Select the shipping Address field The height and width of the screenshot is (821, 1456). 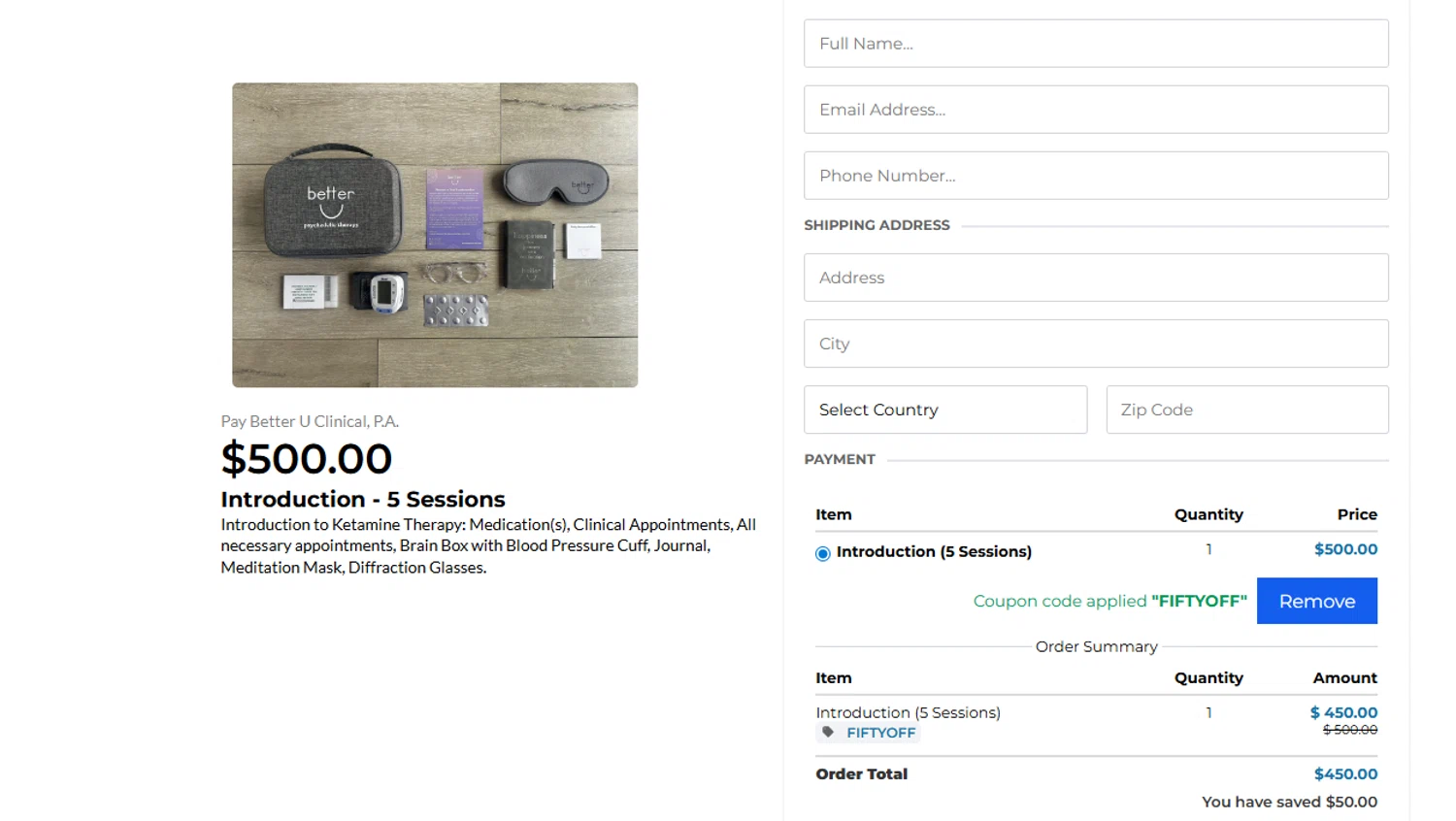pyautogui.click(x=1096, y=278)
